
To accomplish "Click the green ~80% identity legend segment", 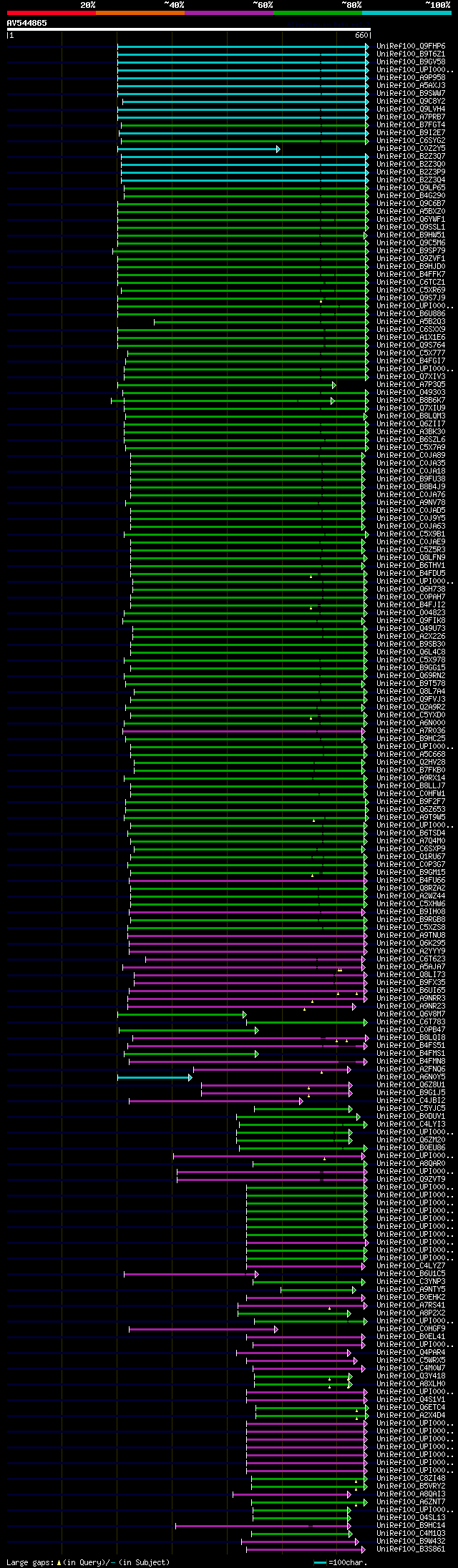I will pos(317,13).
